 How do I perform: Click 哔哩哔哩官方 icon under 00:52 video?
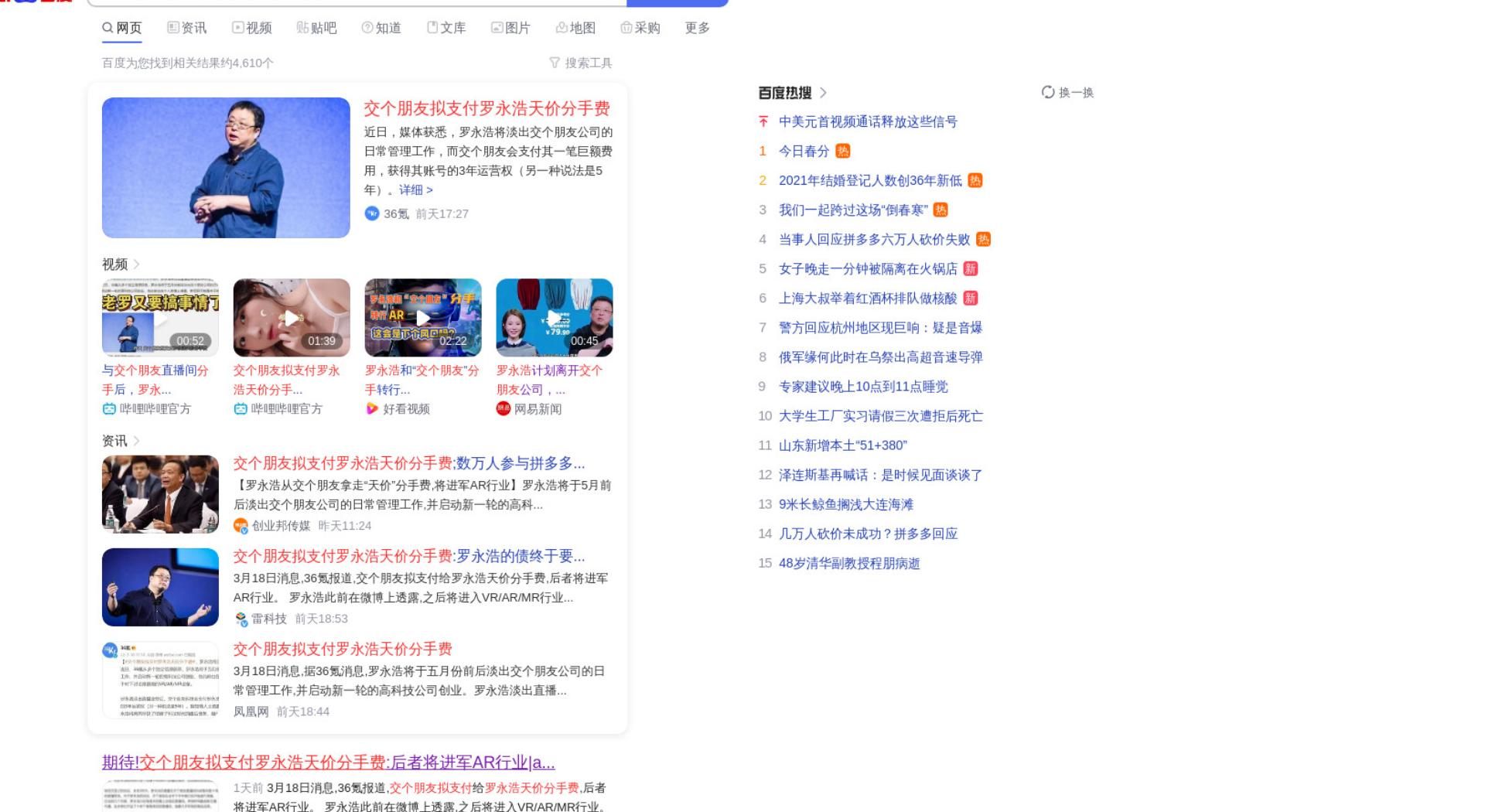tap(109, 408)
